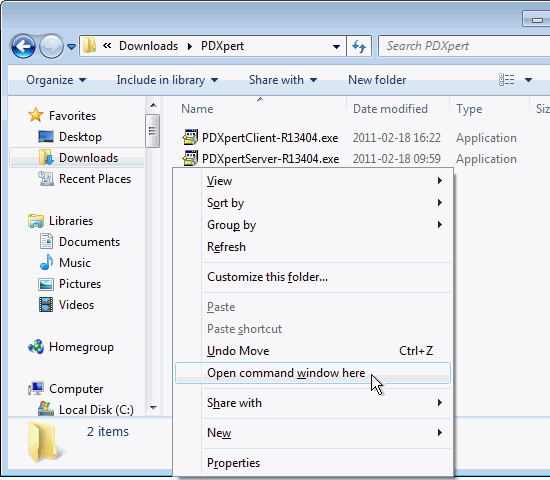The height and width of the screenshot is (480, 550).
Task: Click the Favorites star icon
Action: pos(36,115)
